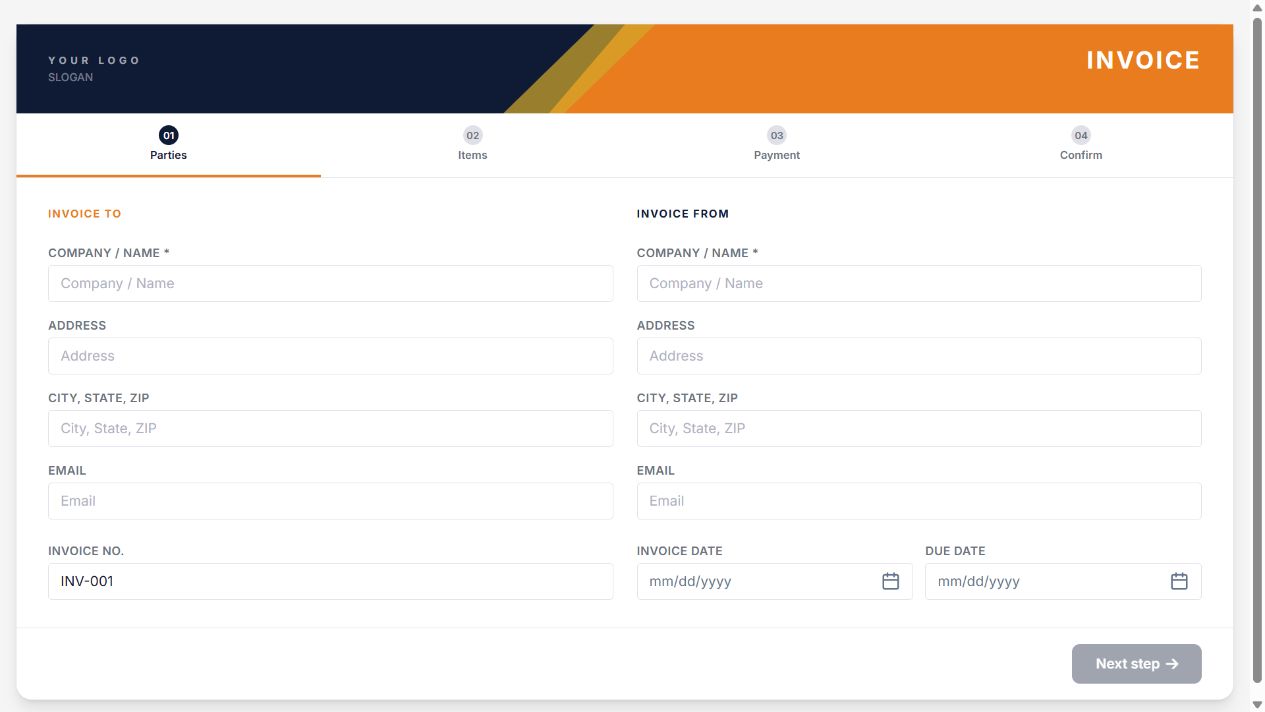This screenshot has width=1265, height=712.
Task: Click the page vertical scrollbar thumb
Action: [1257, 350]
